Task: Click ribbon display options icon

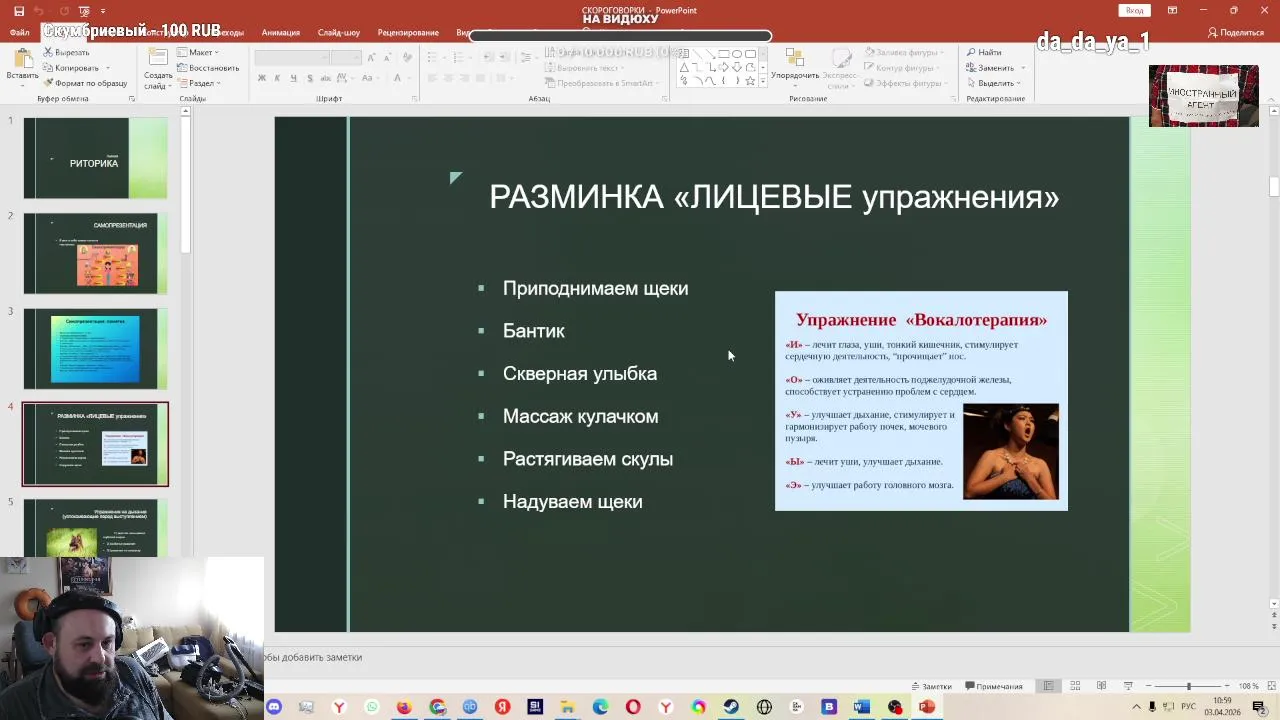Action: (x=1172, y=11)
